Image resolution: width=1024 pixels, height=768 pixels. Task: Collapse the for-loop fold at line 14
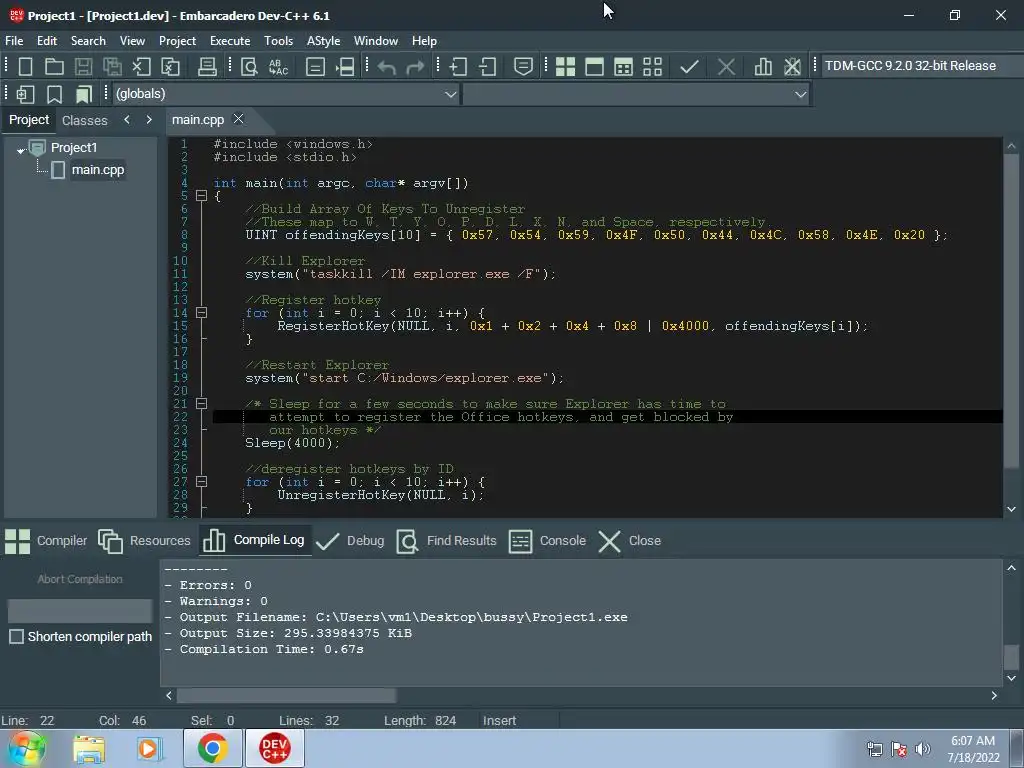point(201,313)
